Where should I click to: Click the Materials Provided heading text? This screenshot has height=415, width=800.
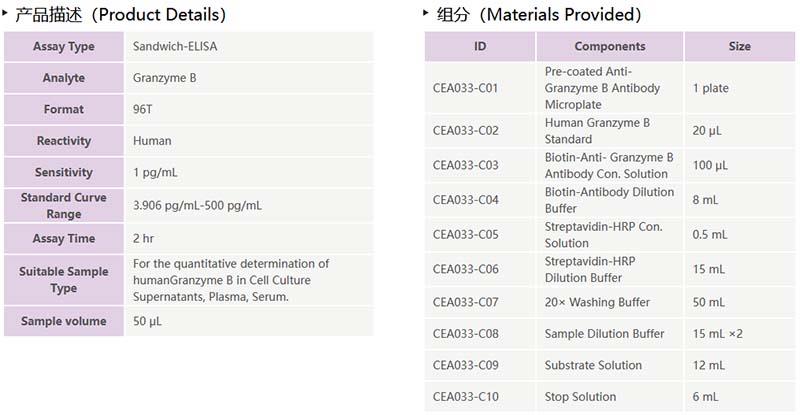click(539, 15)
